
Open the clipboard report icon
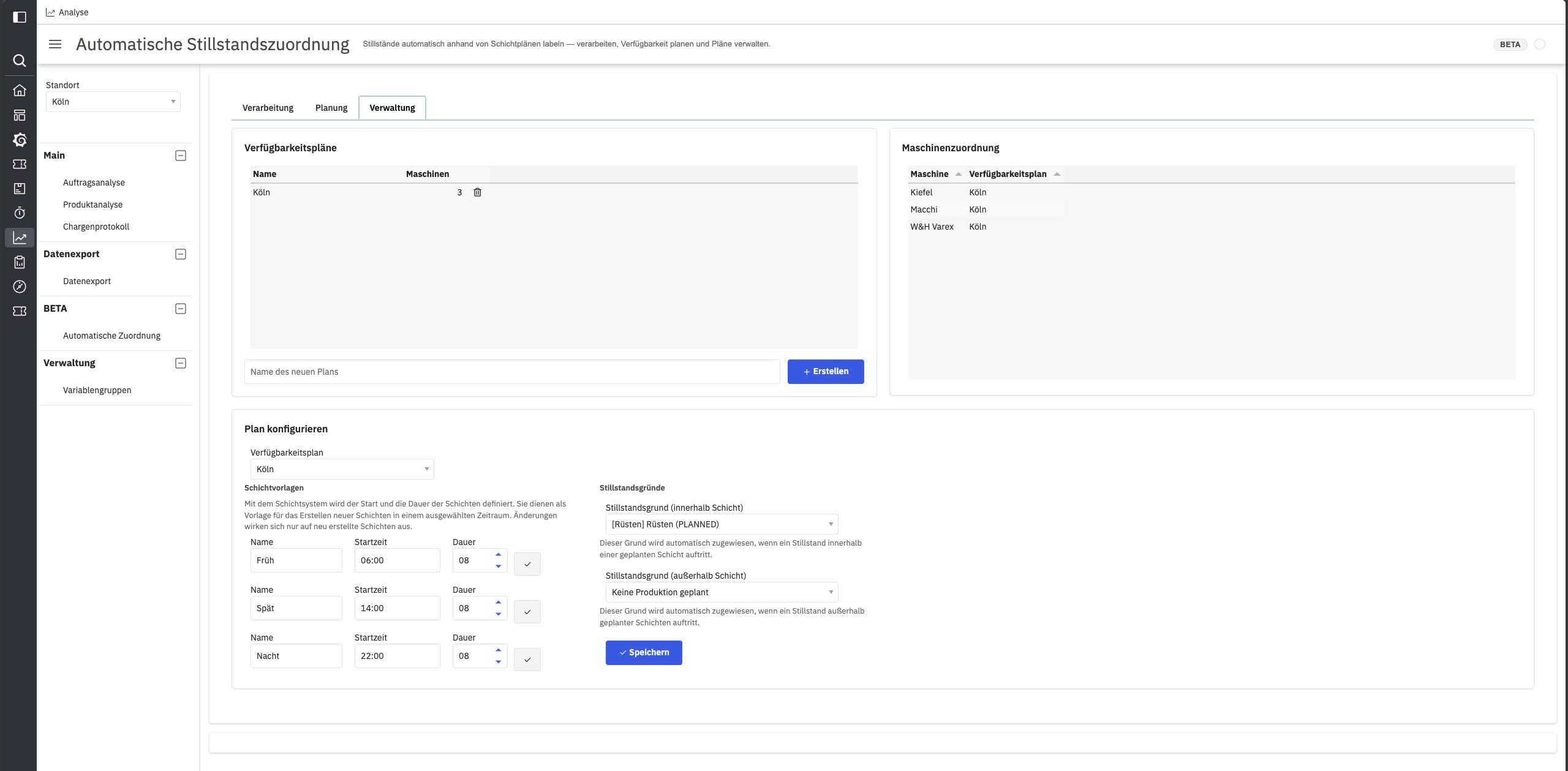coord(20,262)
